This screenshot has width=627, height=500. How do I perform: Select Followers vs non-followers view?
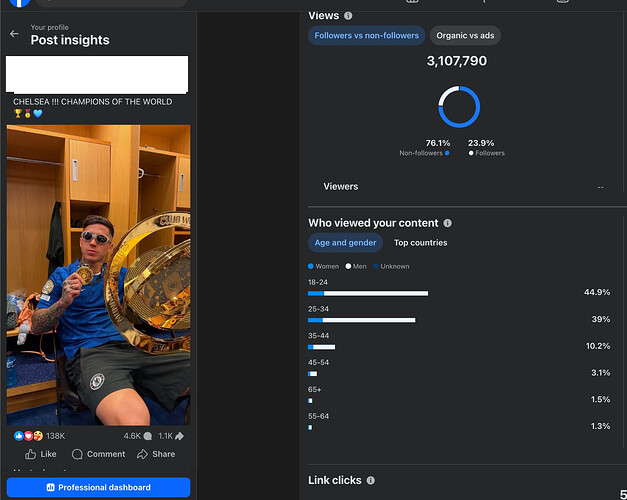tap(367, 36)
